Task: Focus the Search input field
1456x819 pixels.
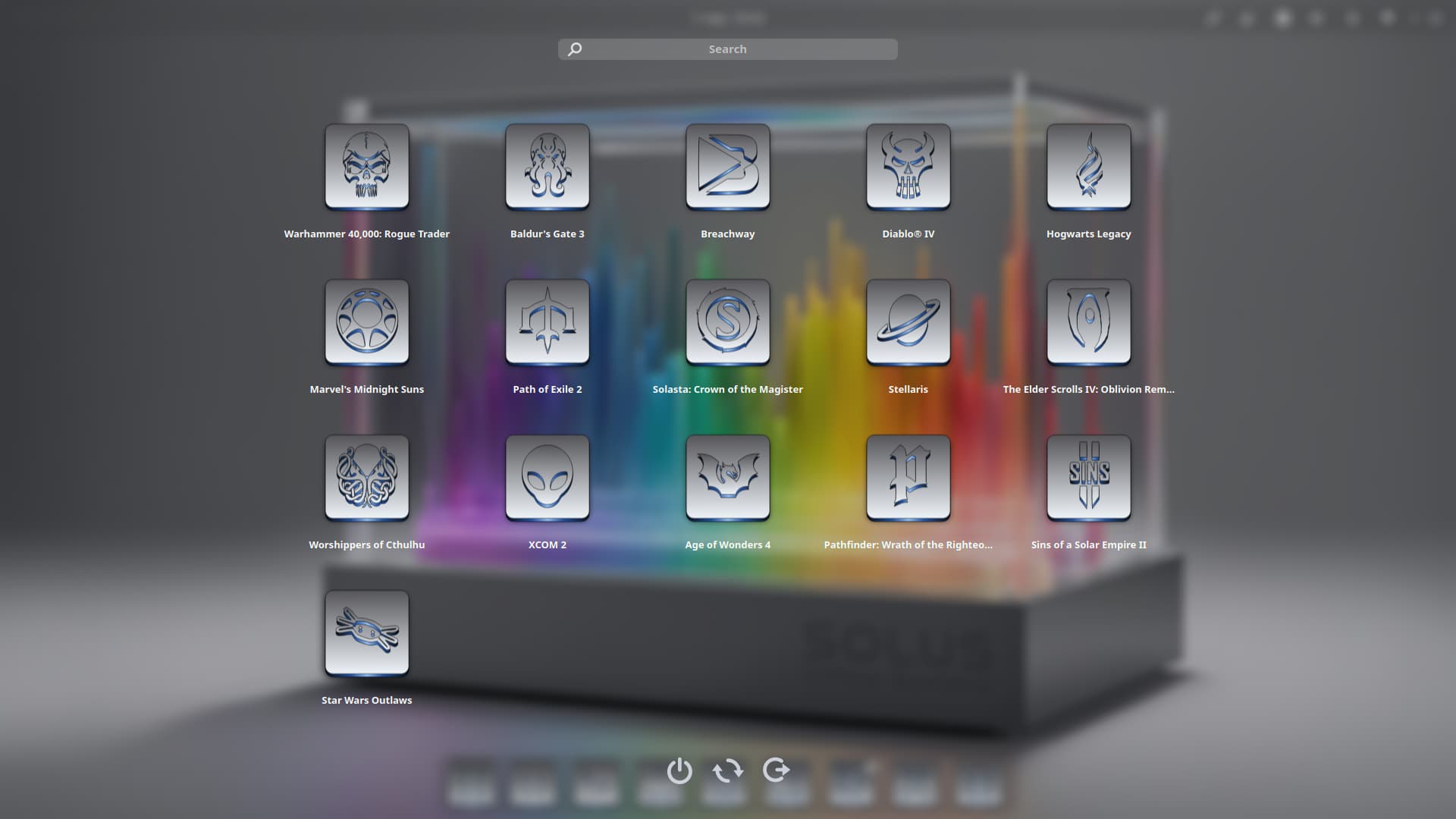Action: click(728, 49)
